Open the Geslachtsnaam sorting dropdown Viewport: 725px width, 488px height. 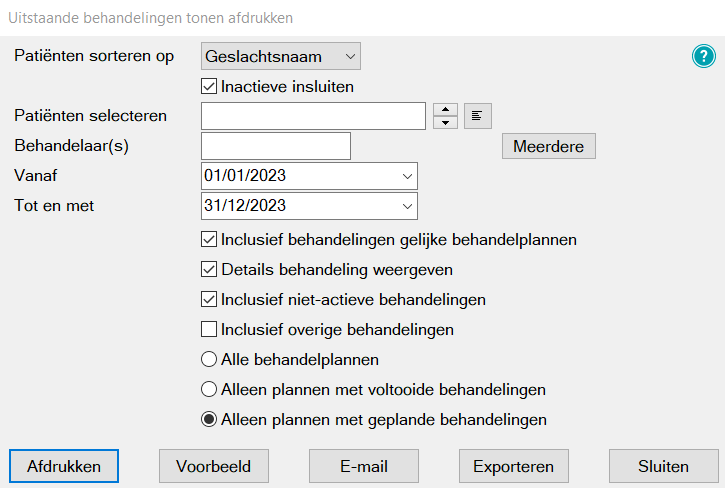tap(281, 56)
